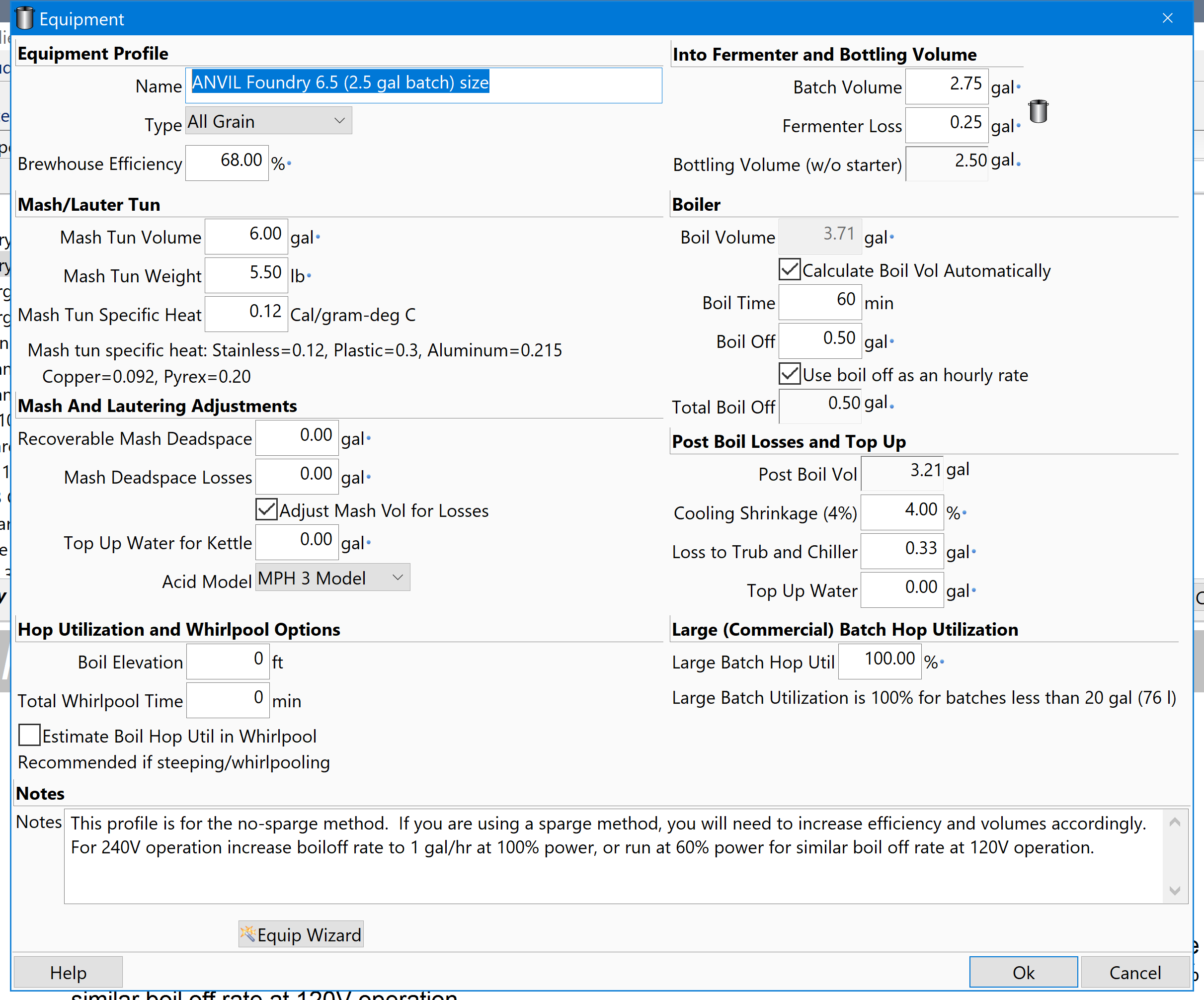Click the Bottling Volume field
The width and height of the screenshot is (1204, 1000).
[947, 164]
